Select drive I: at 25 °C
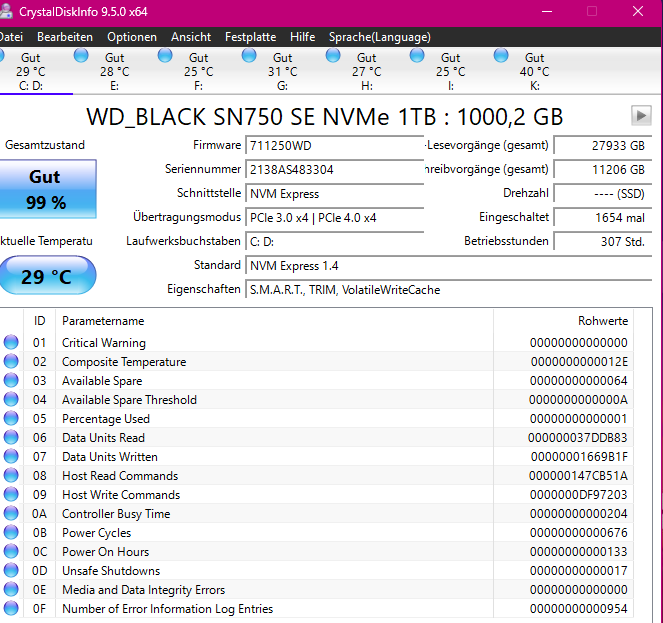 (x=450, y=71)
